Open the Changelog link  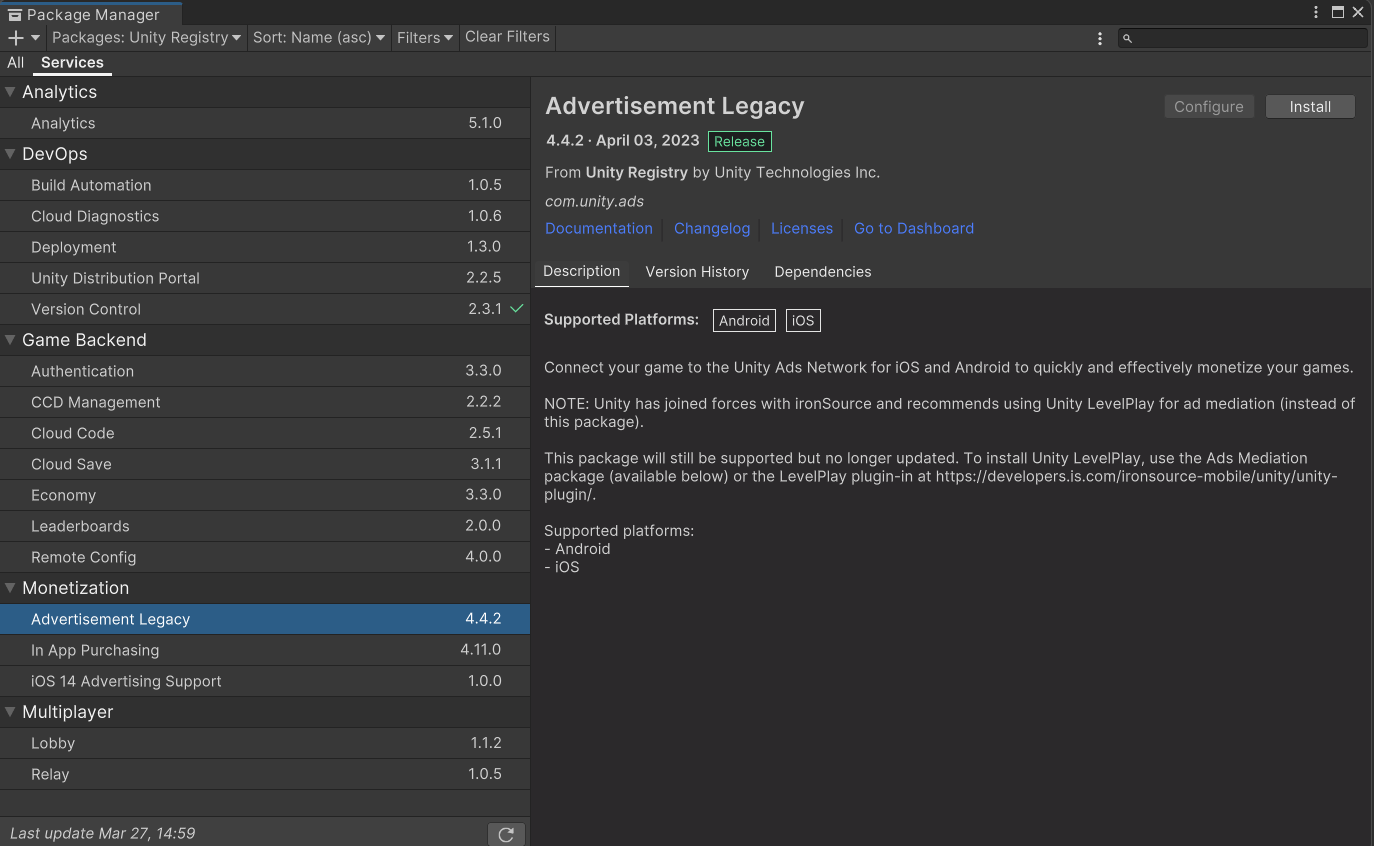pos(712,228)
